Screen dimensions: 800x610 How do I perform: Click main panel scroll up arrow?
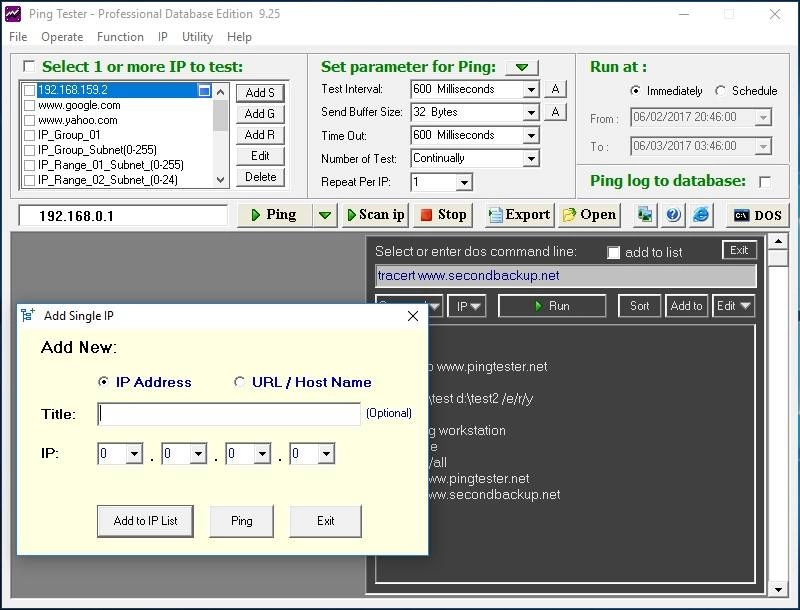(779, 241)
